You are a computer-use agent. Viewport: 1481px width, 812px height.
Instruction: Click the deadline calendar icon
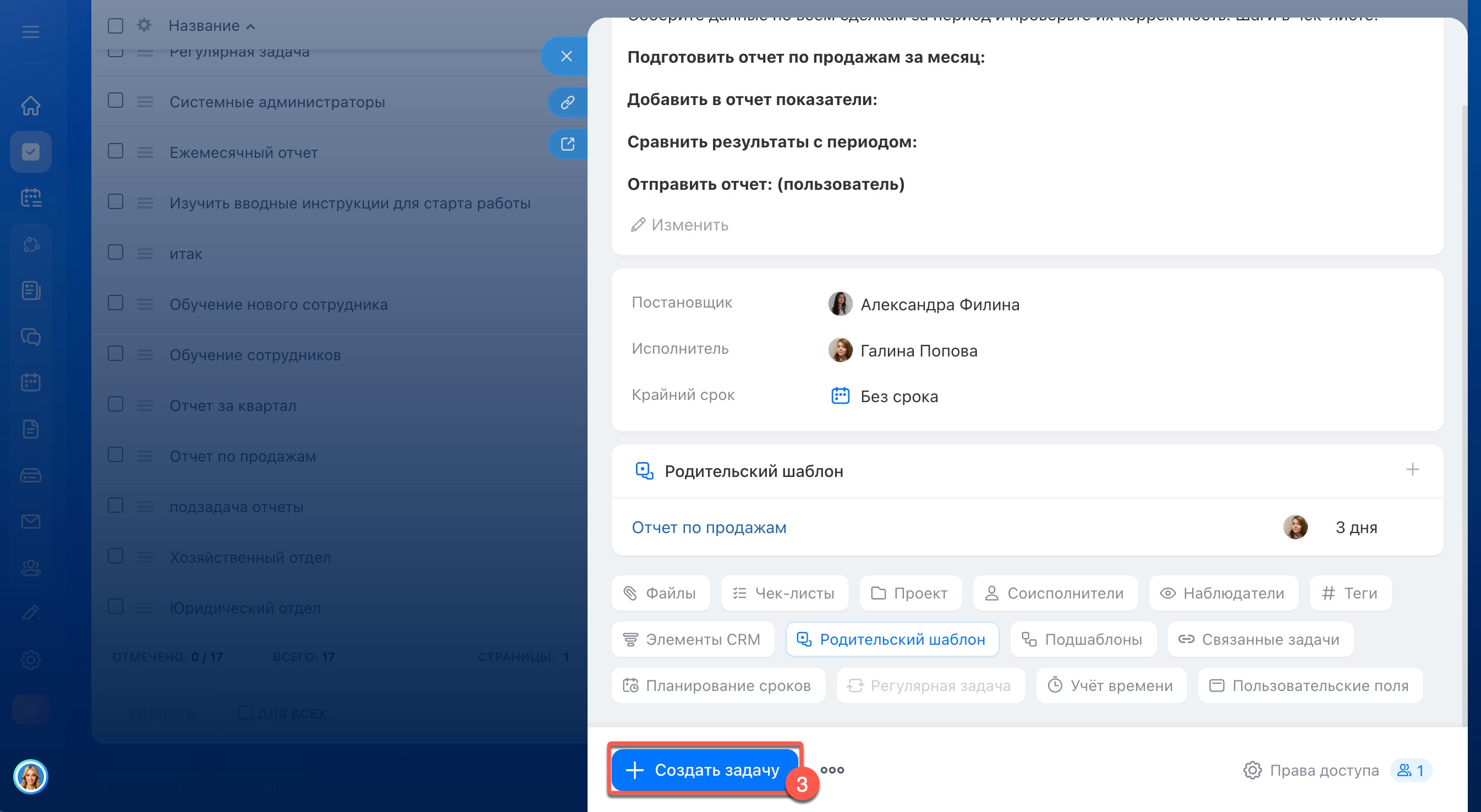pyautogui.click(x=840, y=396)
